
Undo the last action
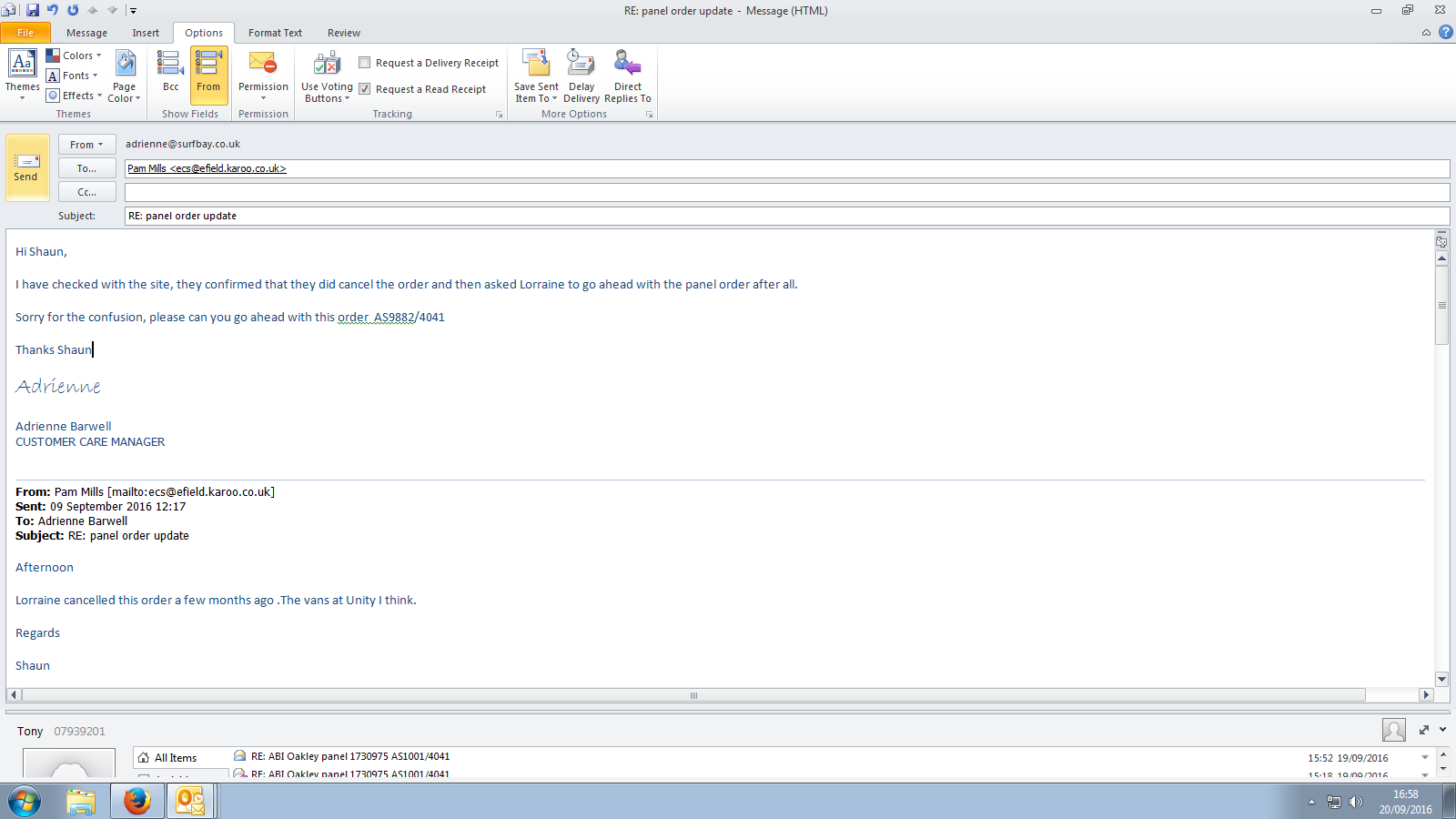click(x=53, y=10)
